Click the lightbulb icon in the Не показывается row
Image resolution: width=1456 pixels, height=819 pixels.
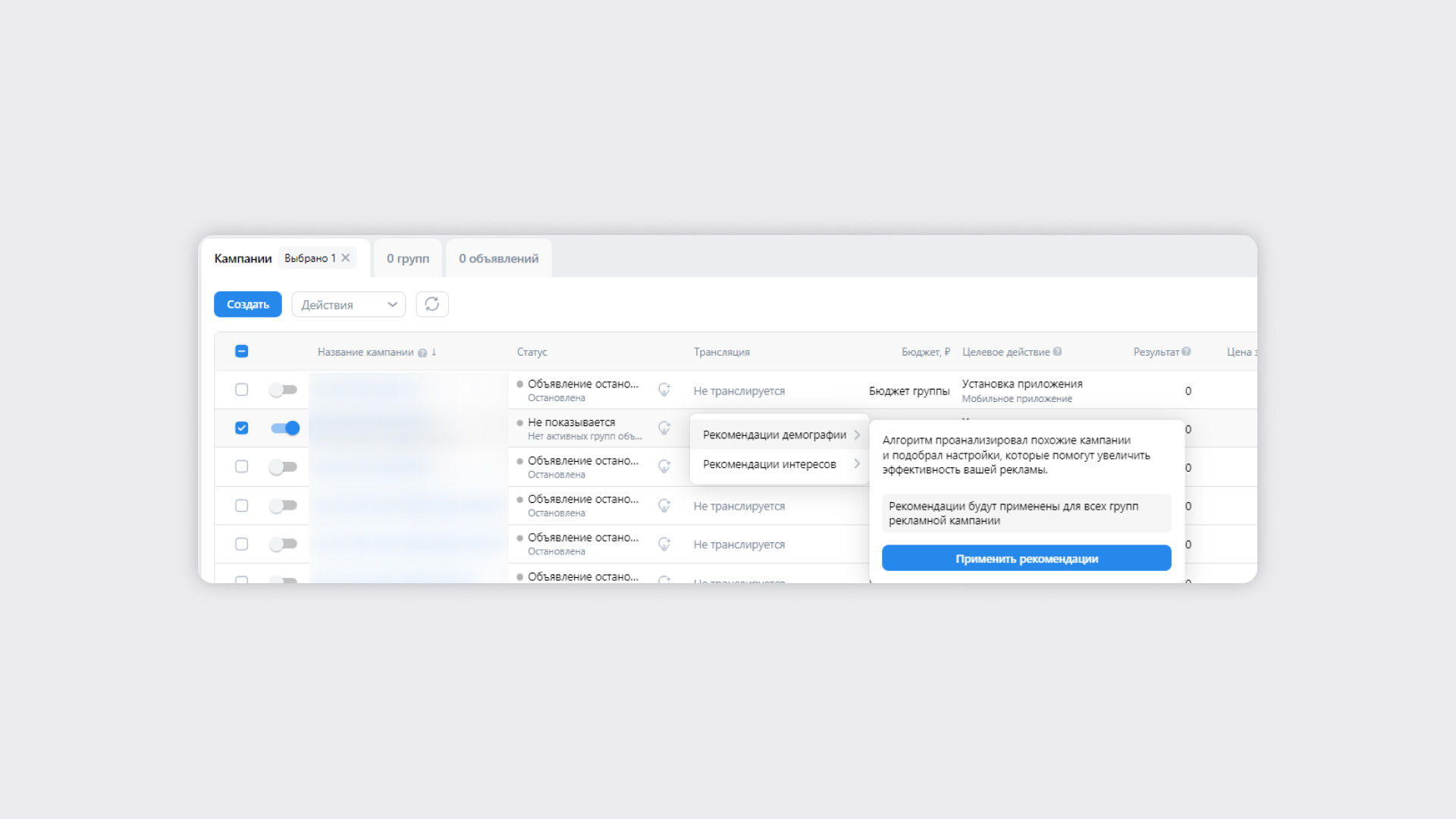(x=664, y=428)
